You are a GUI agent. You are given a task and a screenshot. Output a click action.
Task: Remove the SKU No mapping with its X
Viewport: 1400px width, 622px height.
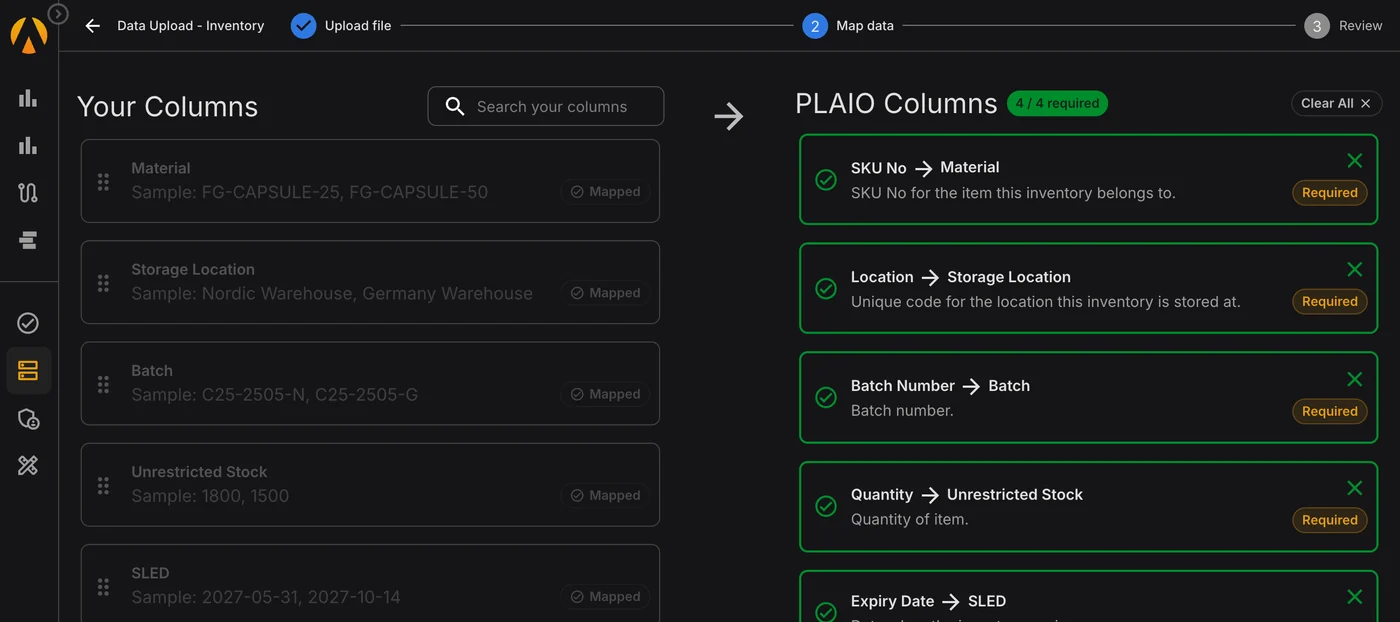[1354, 160]
